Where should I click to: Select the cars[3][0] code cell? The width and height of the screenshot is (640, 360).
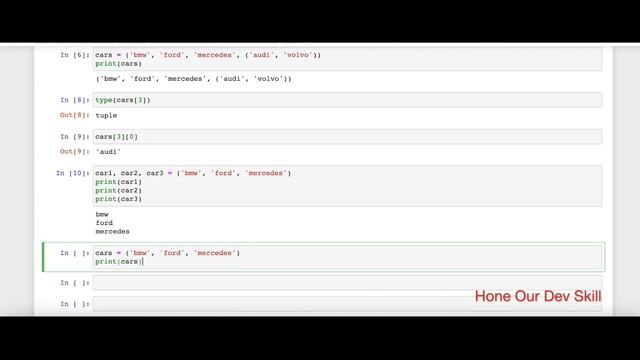(347, 137)
